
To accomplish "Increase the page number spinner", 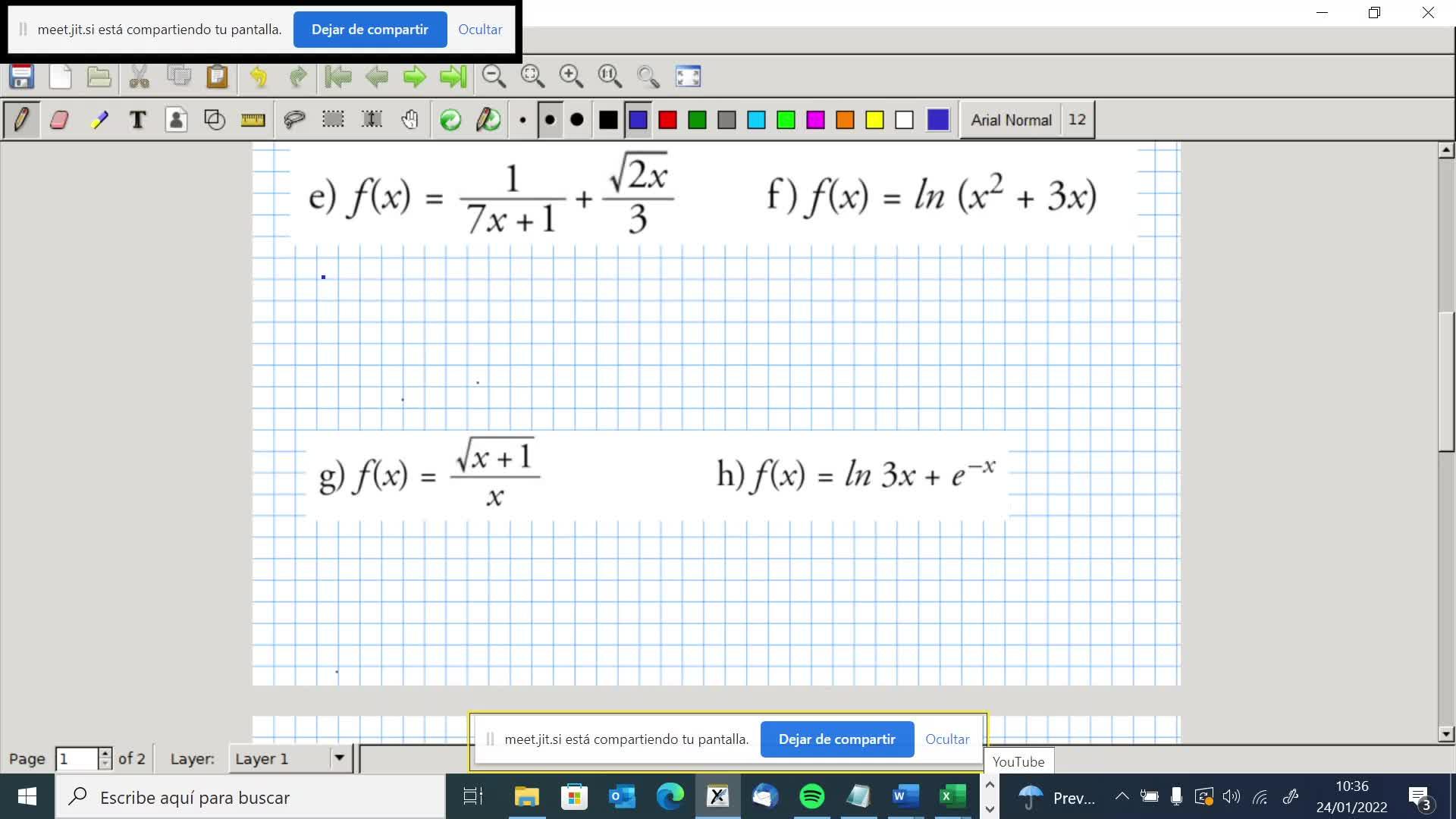I will pos(105,752).
